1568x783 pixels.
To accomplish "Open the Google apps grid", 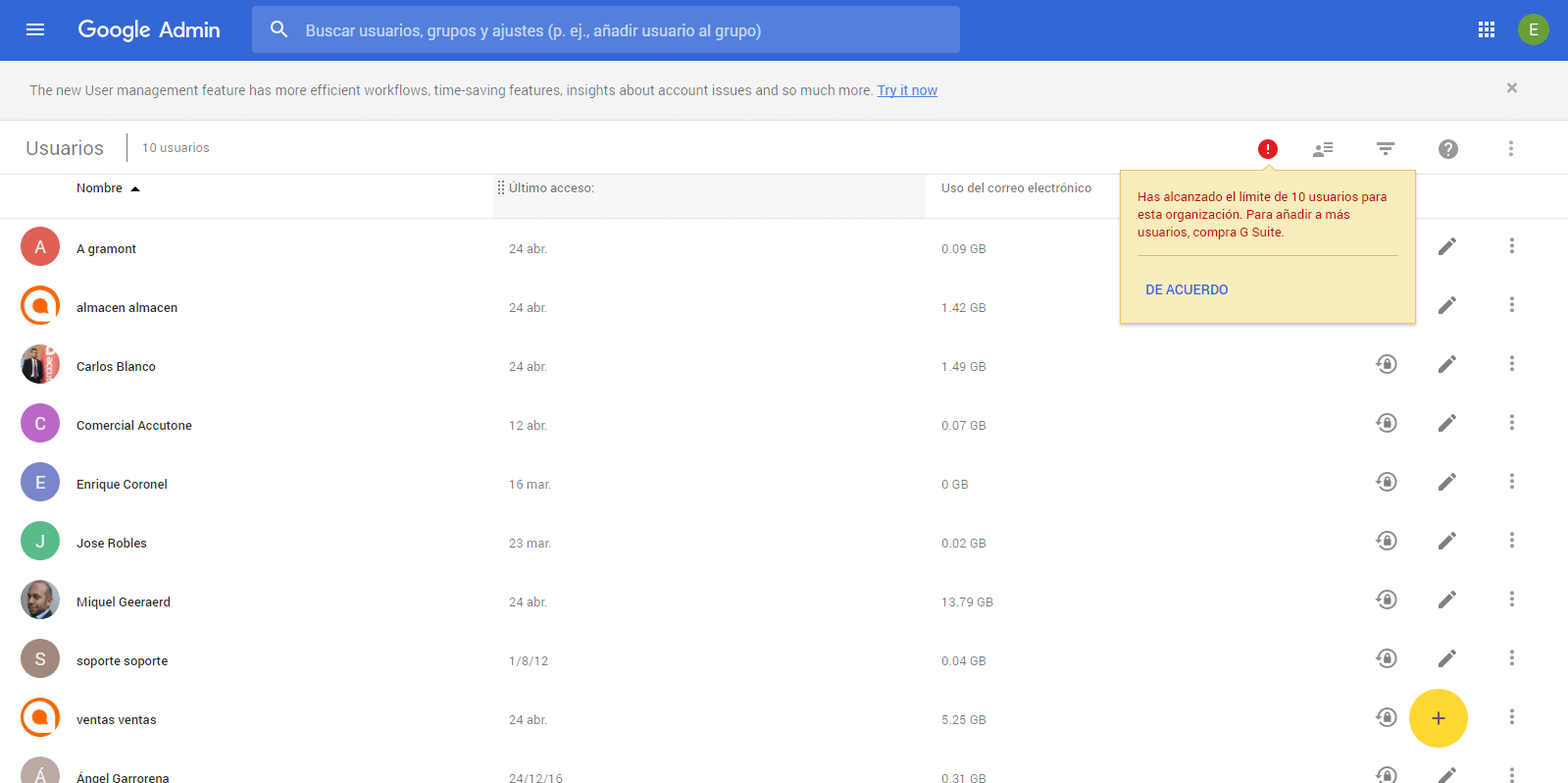I will coord(1486,29).
